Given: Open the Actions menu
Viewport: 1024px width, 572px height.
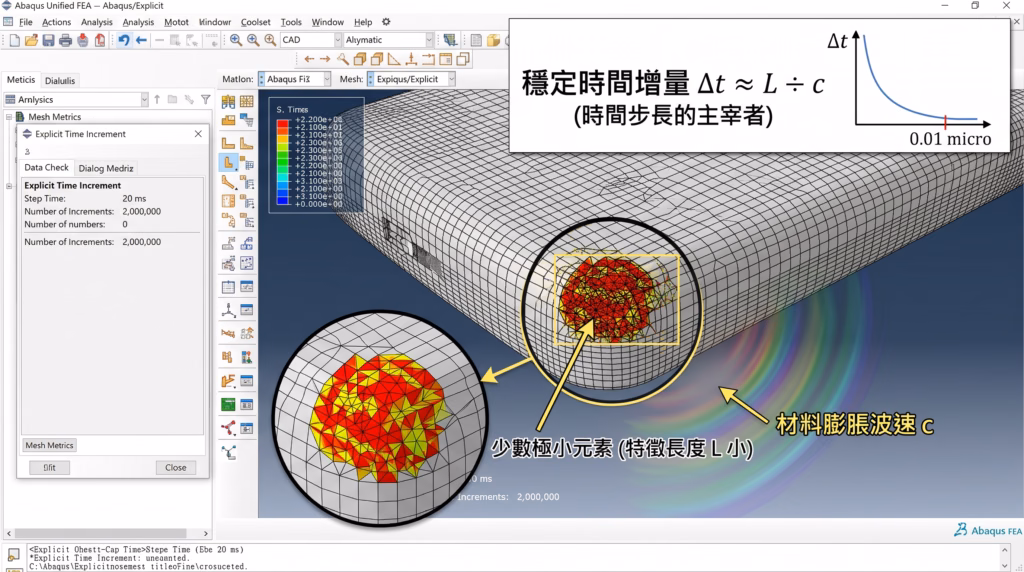Looking at the screenshot, I should (x=56, y=22).
